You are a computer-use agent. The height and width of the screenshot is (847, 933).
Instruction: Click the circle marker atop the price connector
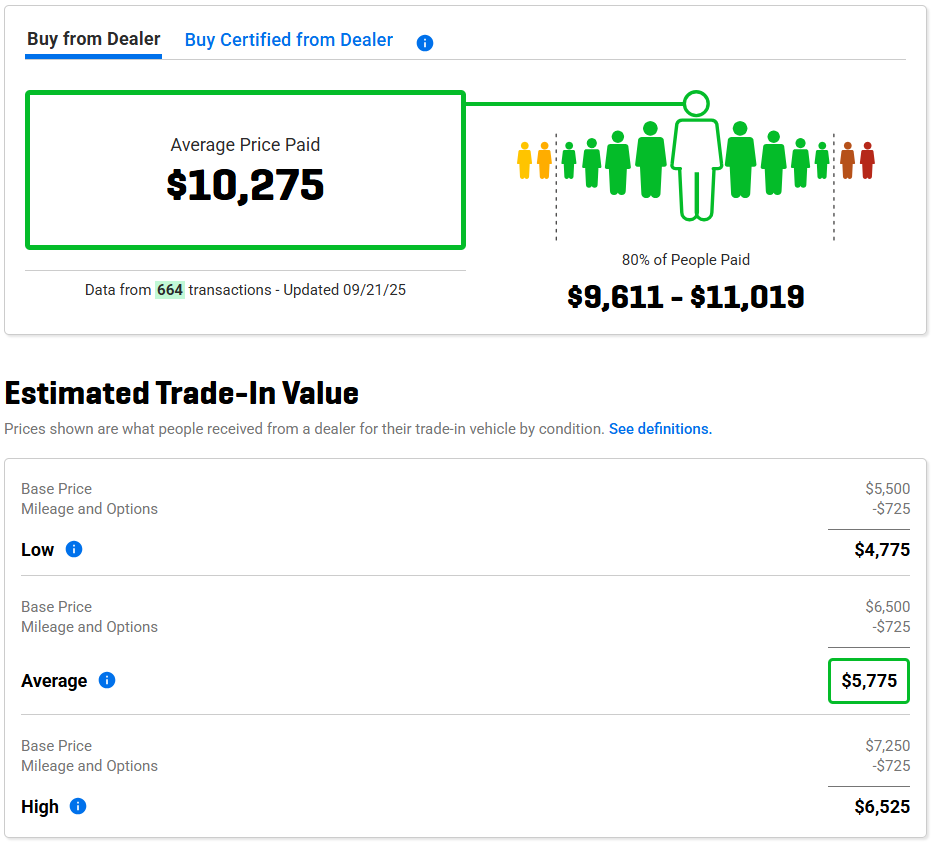pyautogui.click(x=696, y=103)
